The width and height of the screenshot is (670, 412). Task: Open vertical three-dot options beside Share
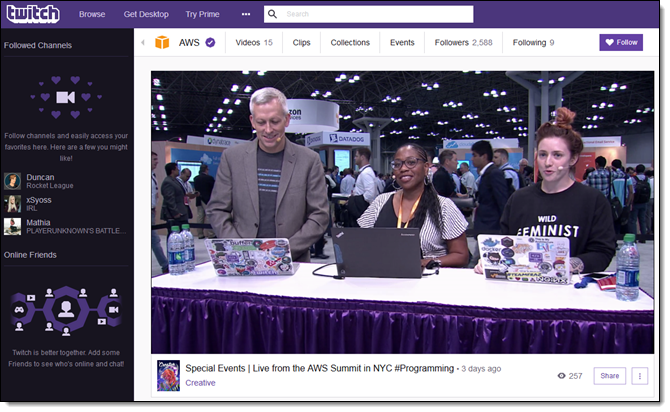pyautogui.click(x=640, y=376)
